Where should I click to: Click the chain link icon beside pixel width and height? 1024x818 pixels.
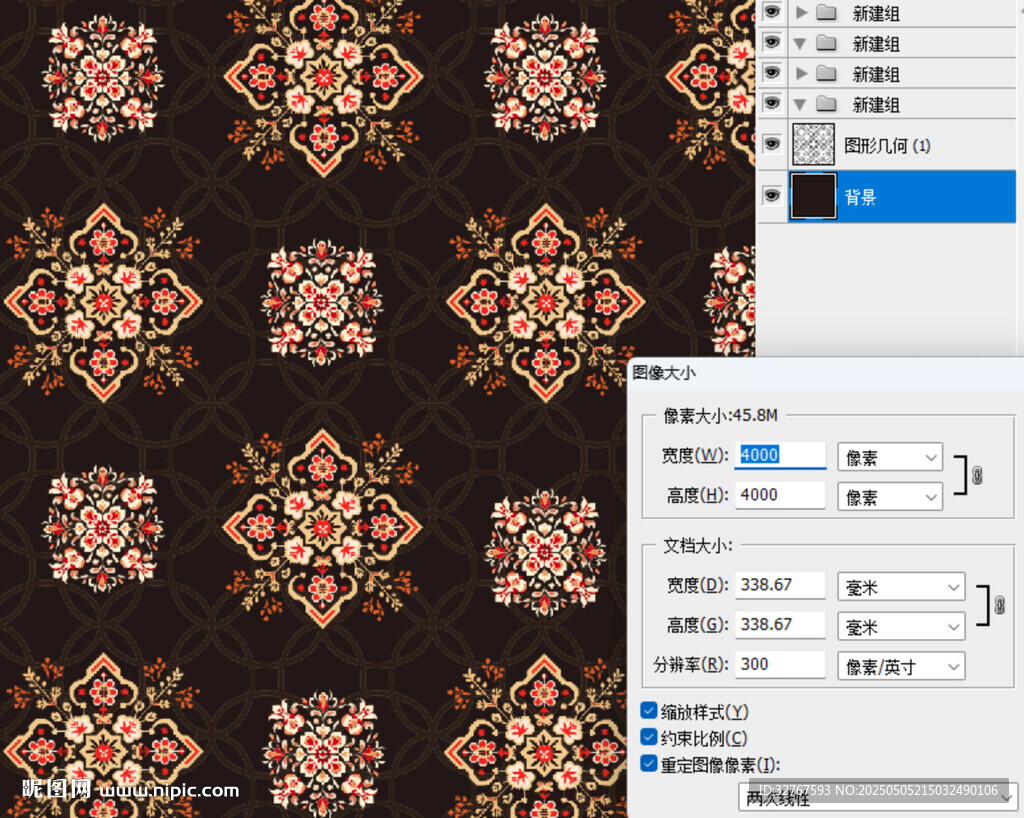tap(977, 476)
